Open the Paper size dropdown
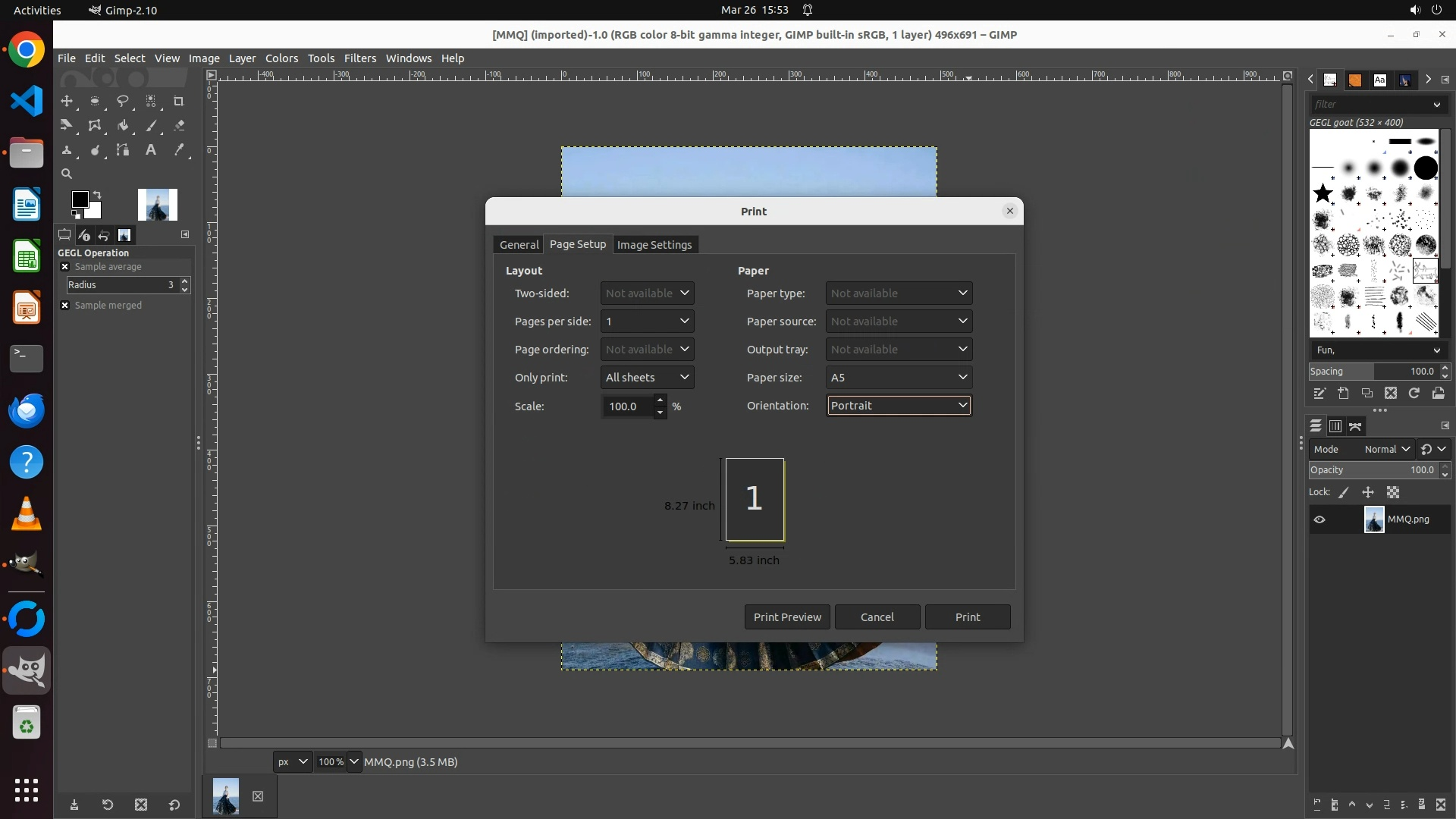The image size is (1456, 819). tap(899, 378)
